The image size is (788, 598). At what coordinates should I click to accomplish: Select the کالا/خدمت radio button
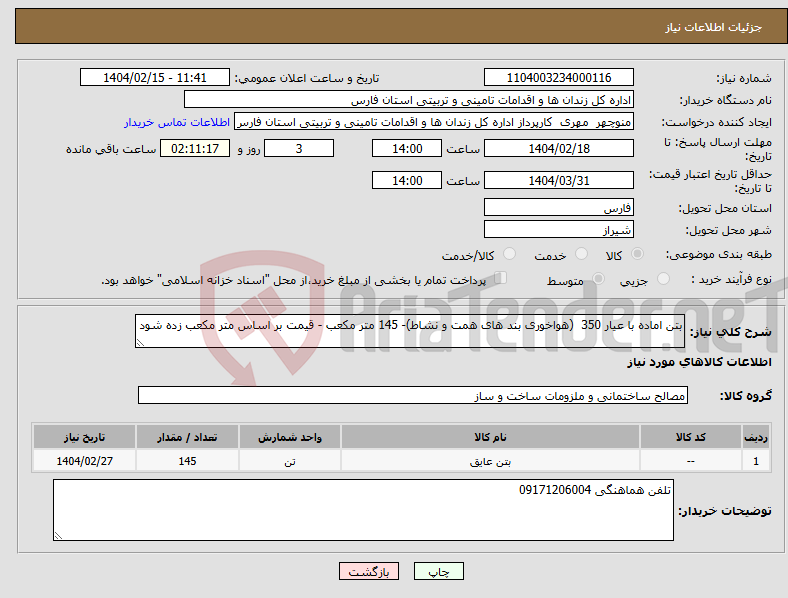pos(510,254)
